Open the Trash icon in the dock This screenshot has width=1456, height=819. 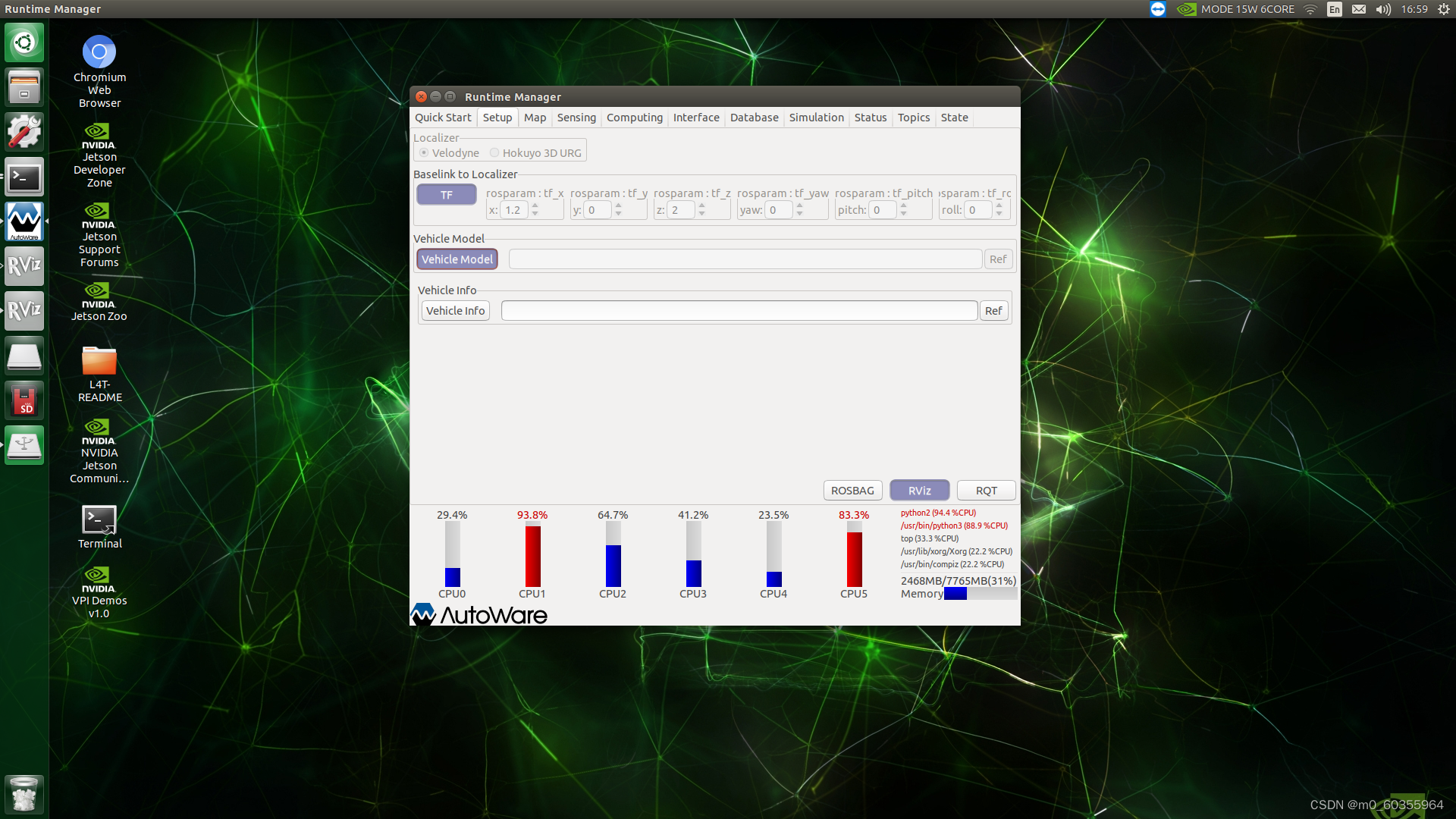tap(24, 794)
